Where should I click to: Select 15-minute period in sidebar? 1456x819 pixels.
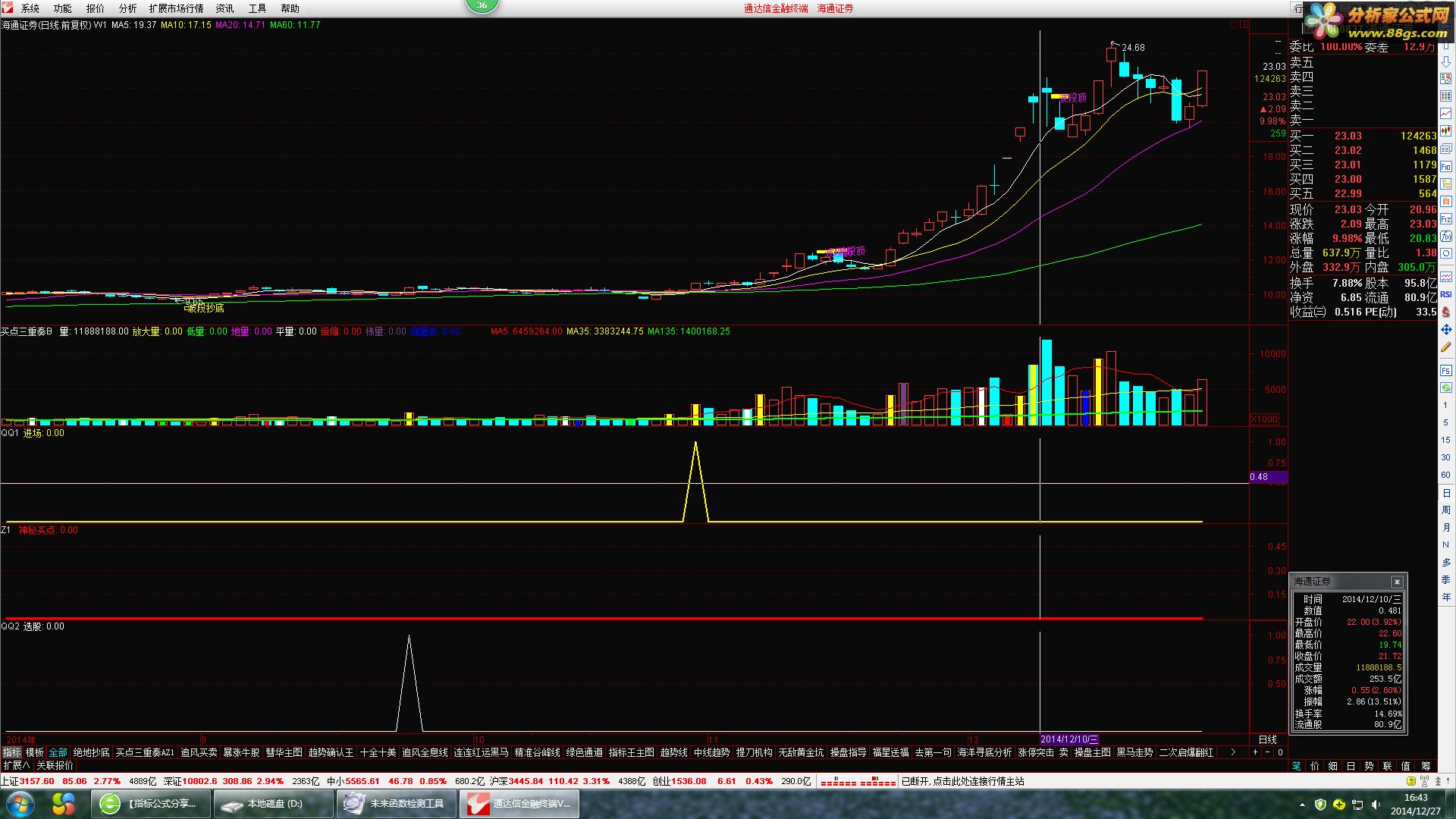point(1446,440)
